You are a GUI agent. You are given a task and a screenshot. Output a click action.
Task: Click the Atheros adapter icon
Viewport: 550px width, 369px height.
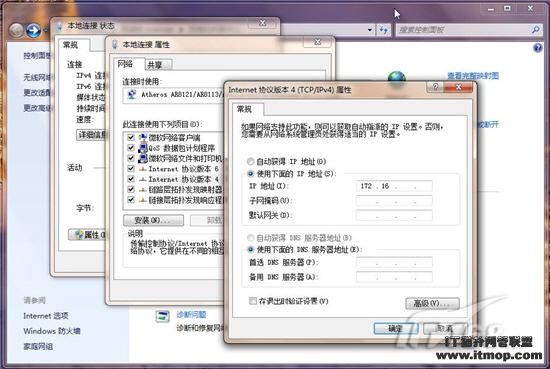point(132,94)
